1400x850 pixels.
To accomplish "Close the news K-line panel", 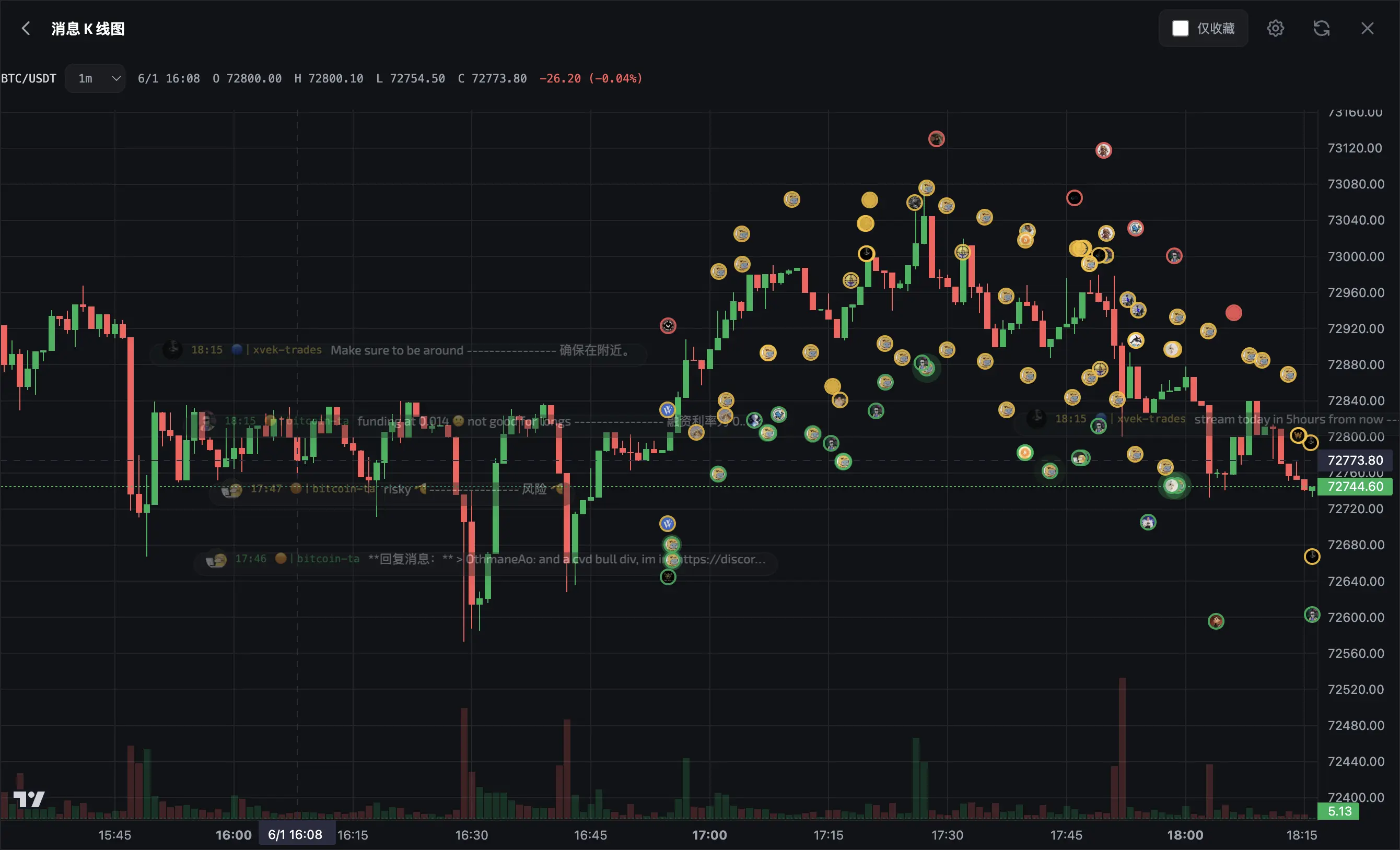I will coord(1367,28).
